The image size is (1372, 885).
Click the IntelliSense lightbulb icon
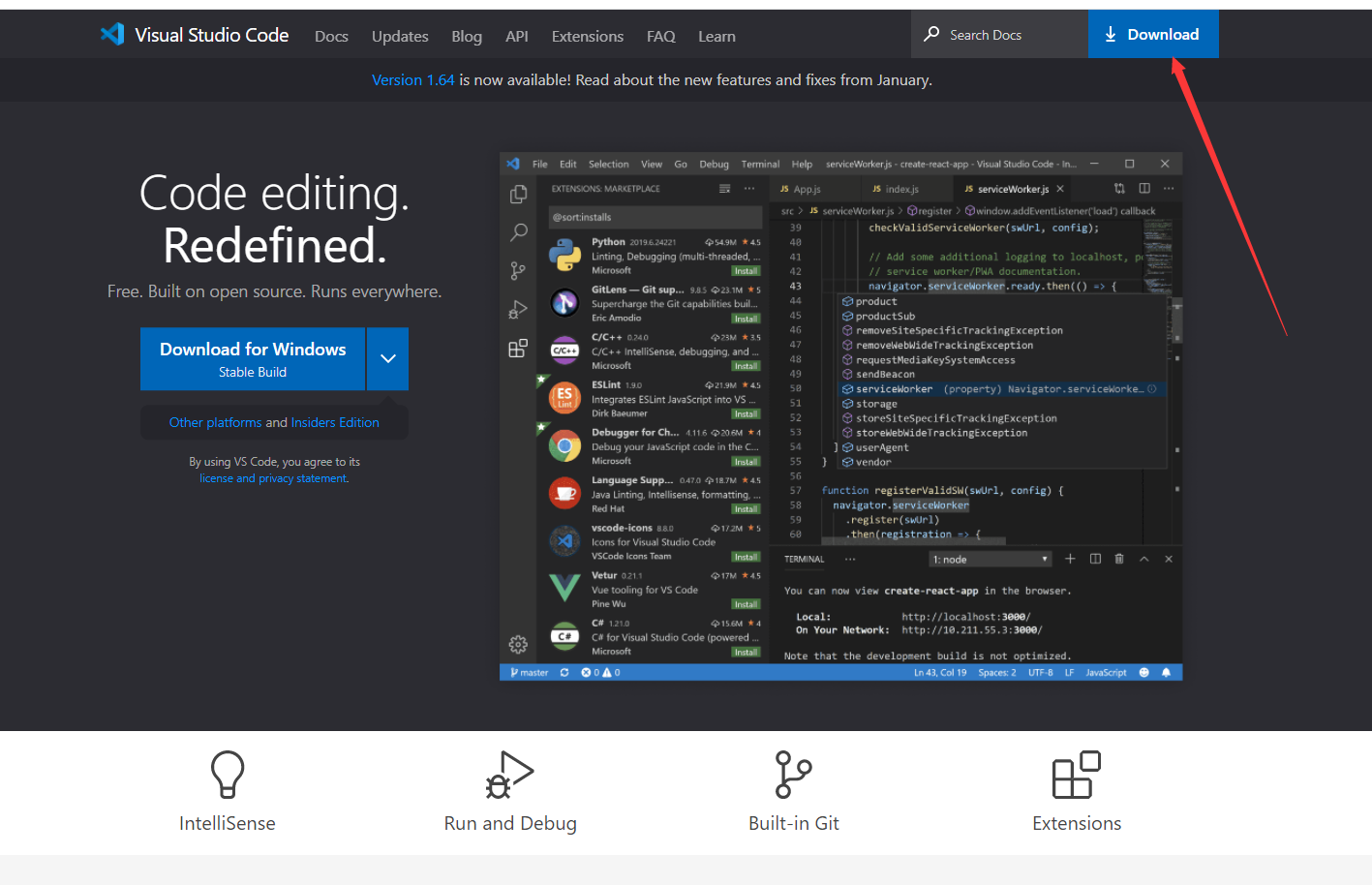tap(228, 774)
